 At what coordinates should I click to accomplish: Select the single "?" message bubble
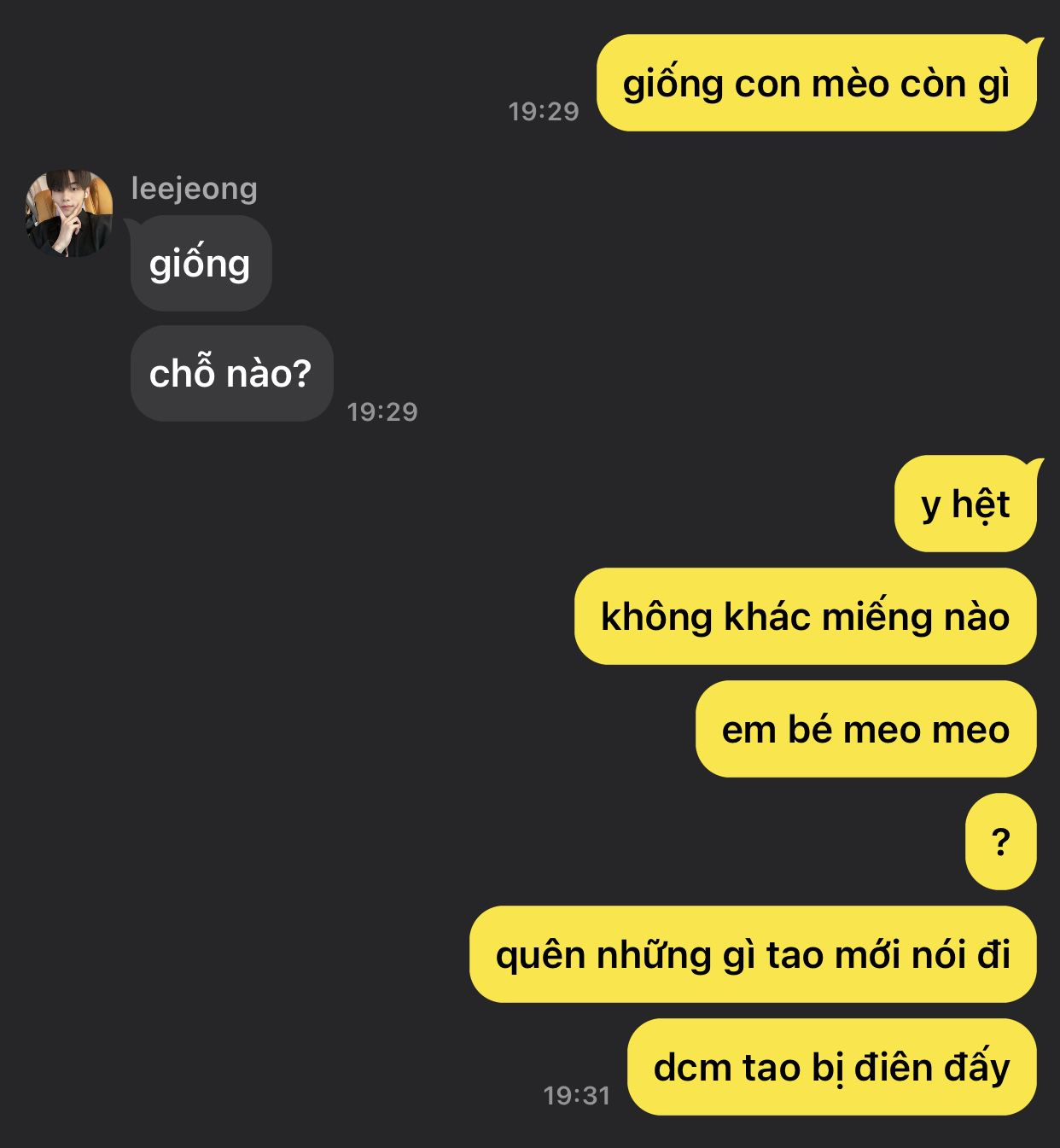coord(1001,842)
